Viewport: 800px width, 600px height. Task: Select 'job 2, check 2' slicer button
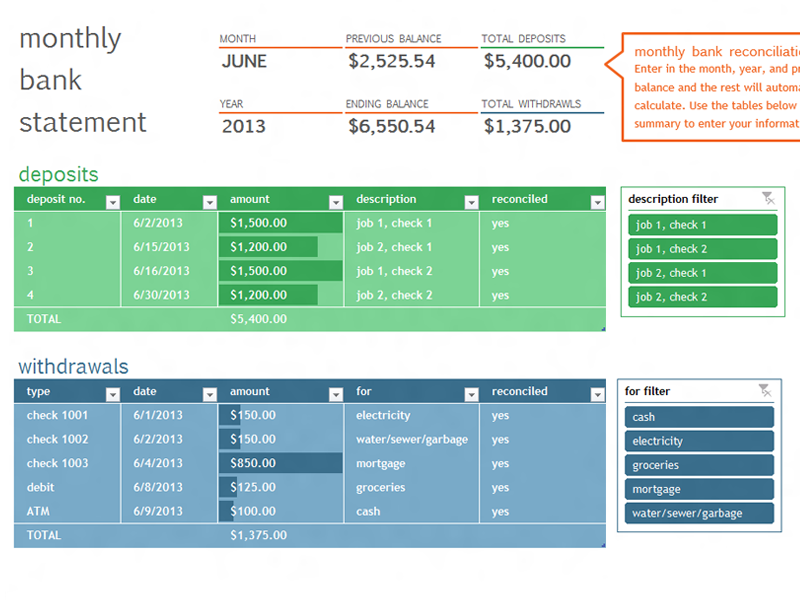[703, 297]
